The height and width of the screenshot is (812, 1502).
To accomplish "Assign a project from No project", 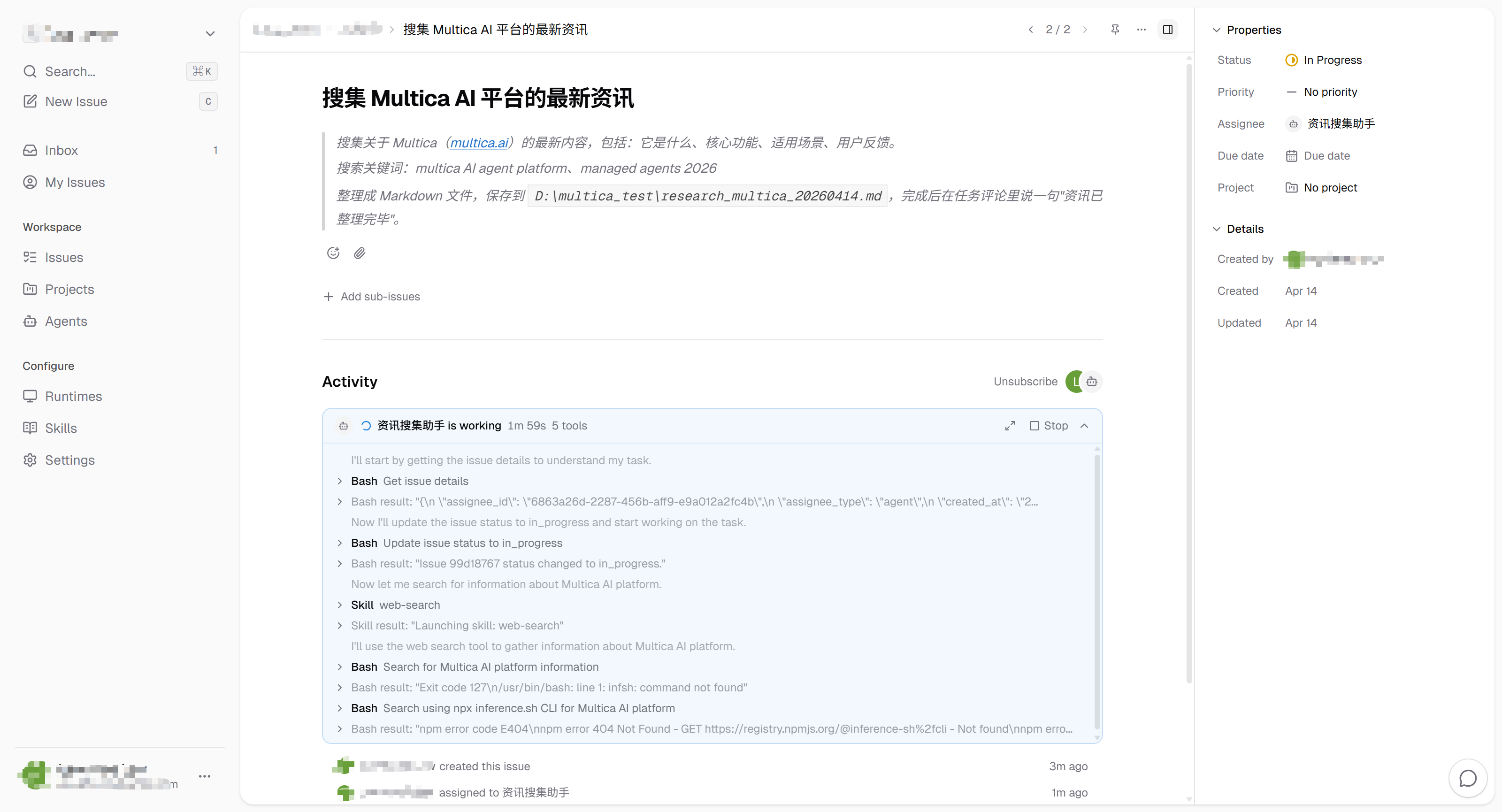I will [x=1321, y=188].
